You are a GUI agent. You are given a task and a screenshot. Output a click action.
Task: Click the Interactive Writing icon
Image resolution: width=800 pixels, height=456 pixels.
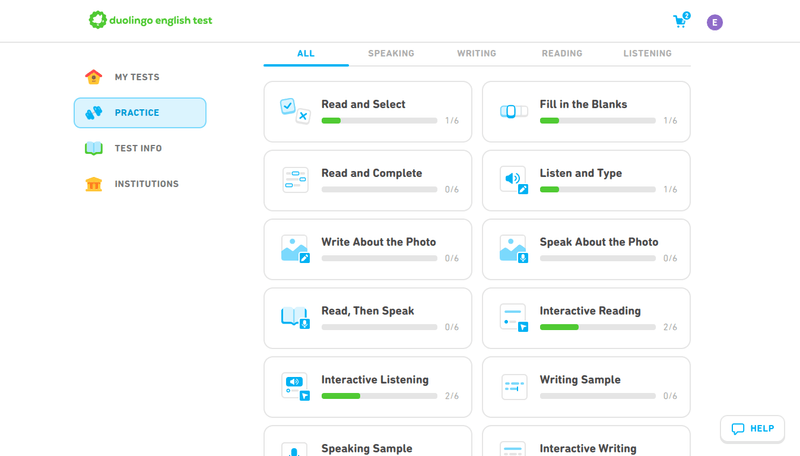tap(513, 450)
